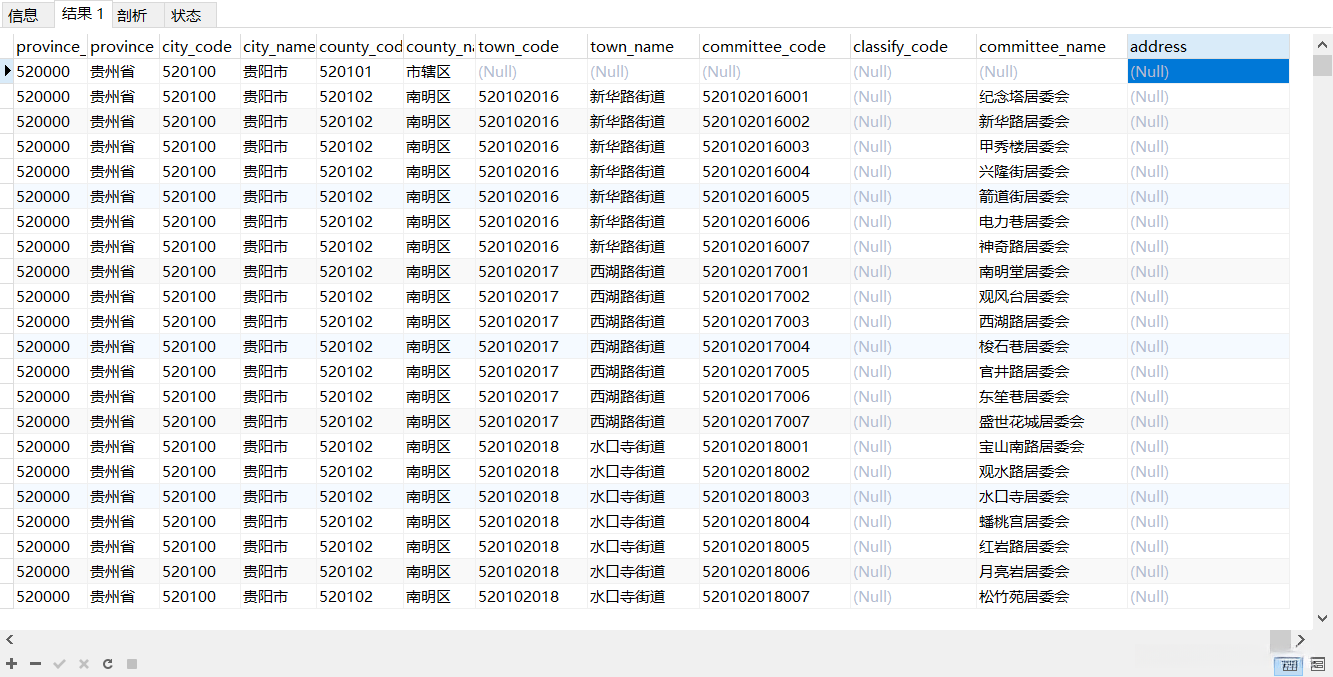Click the refresh icon in bottom toolbar
This screenshot has height=677, width=1333.
tap(107, 664)
